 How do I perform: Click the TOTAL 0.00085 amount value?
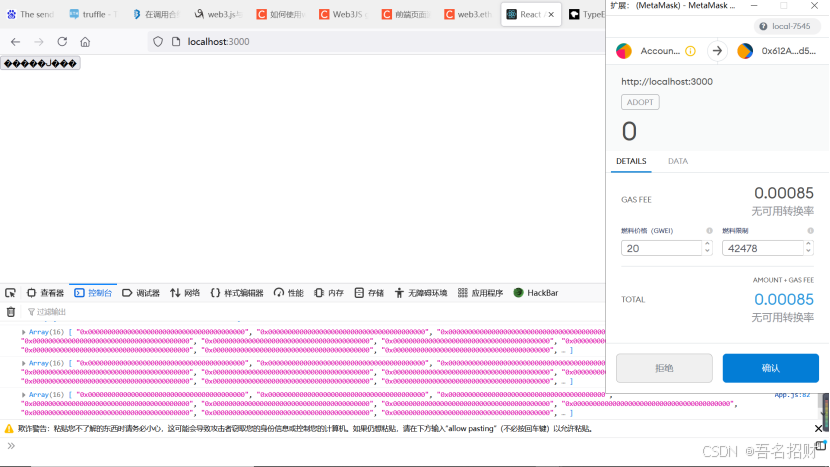pos(784,299)
